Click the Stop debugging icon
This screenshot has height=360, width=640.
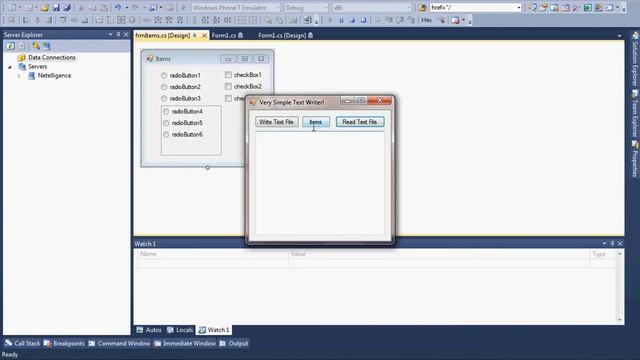tap(352, 20)
